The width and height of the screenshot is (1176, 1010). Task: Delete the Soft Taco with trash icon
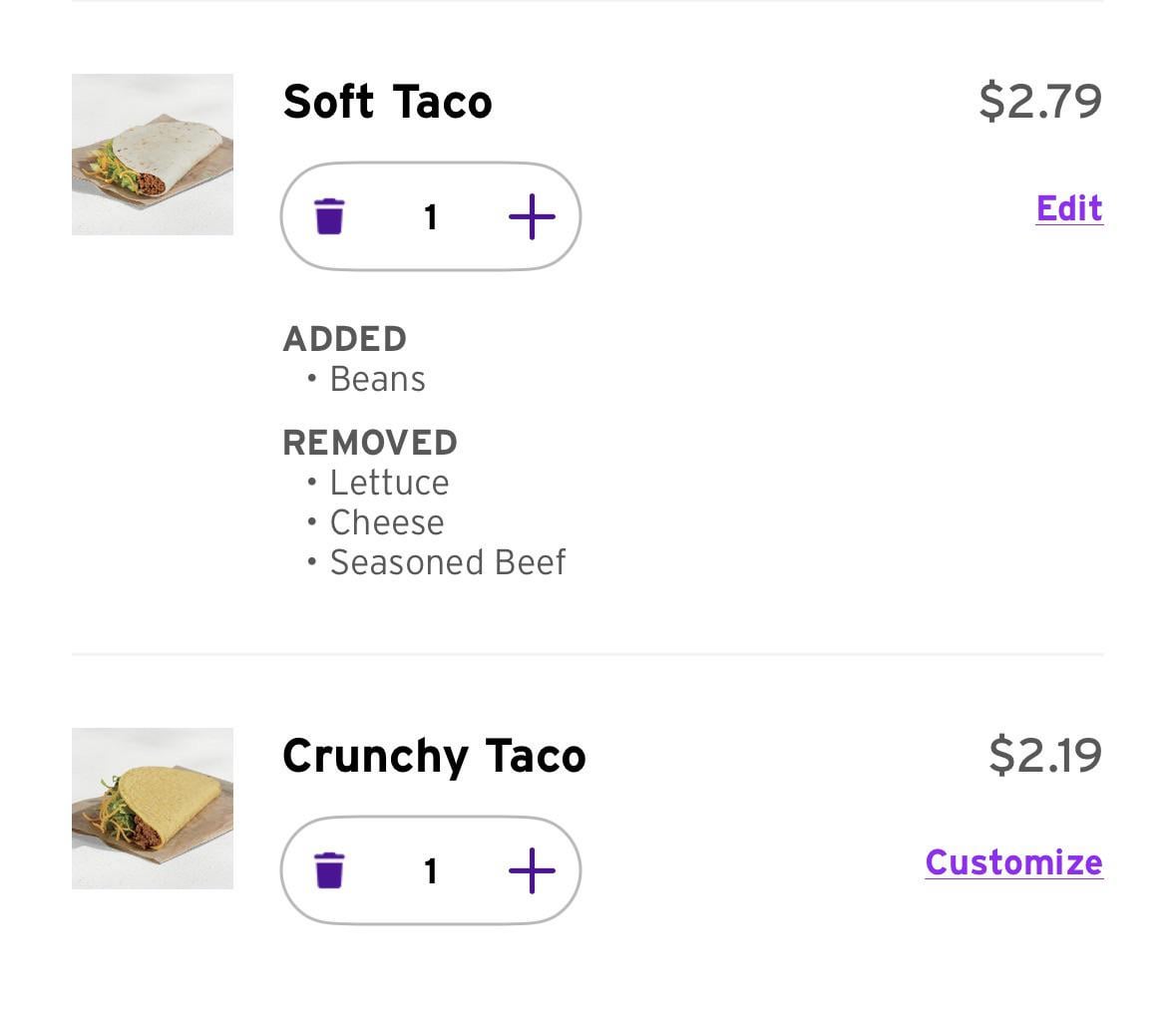click(x=329, y=216)
